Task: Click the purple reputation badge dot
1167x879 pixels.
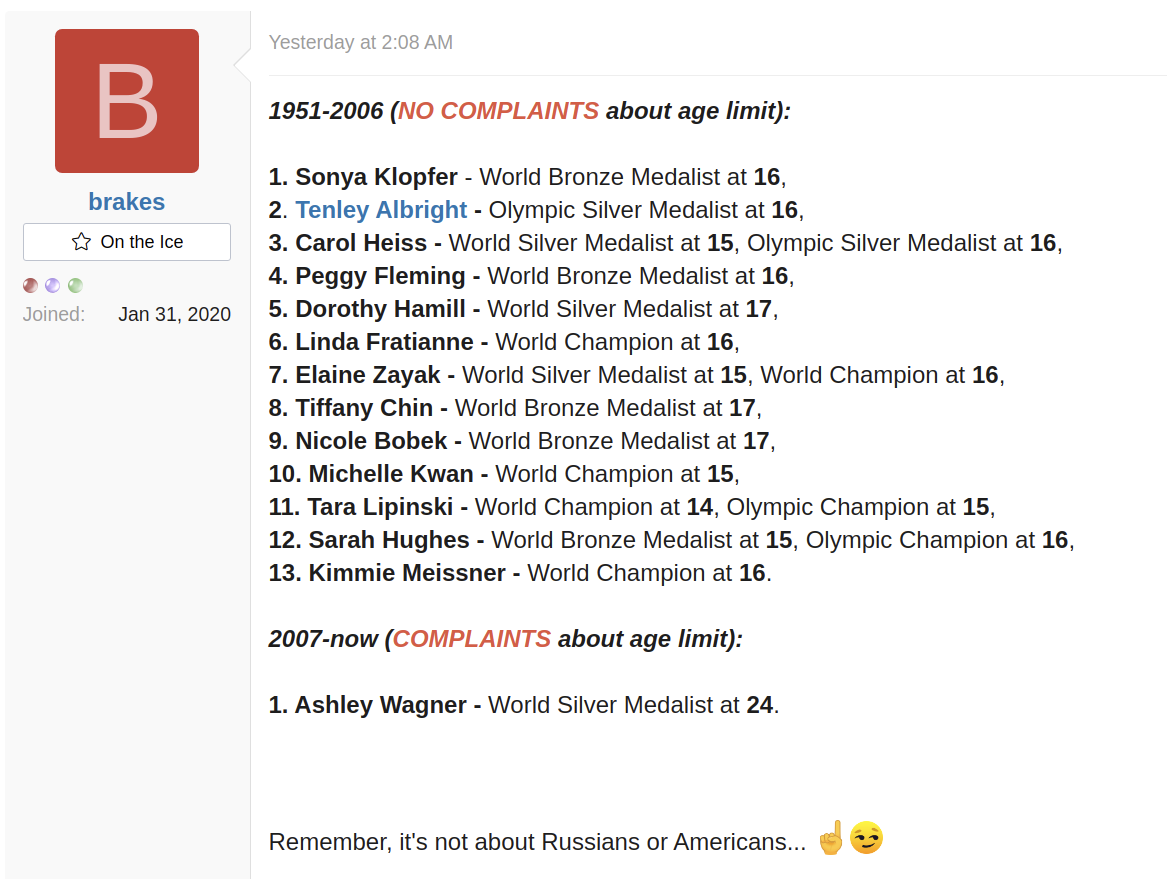Action: (53, 286)
